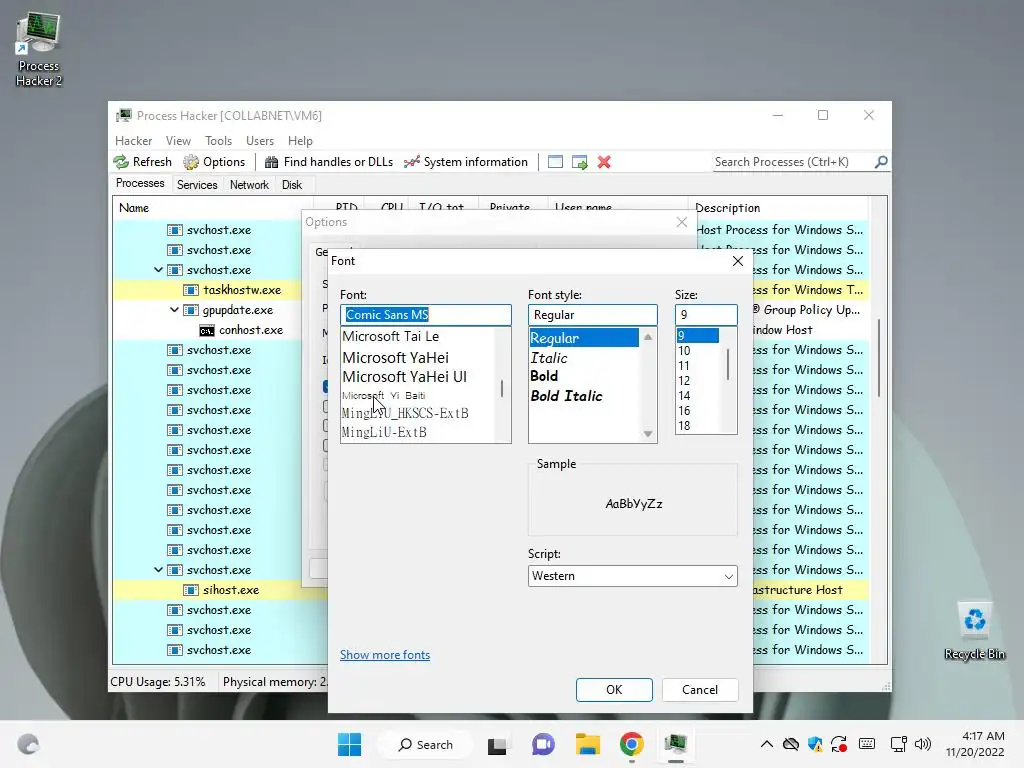This screenshot has height=768, width=1024.
Task: Collapse the svchost.exe parent of sihost.exe
Action: (x=158, y=570)
